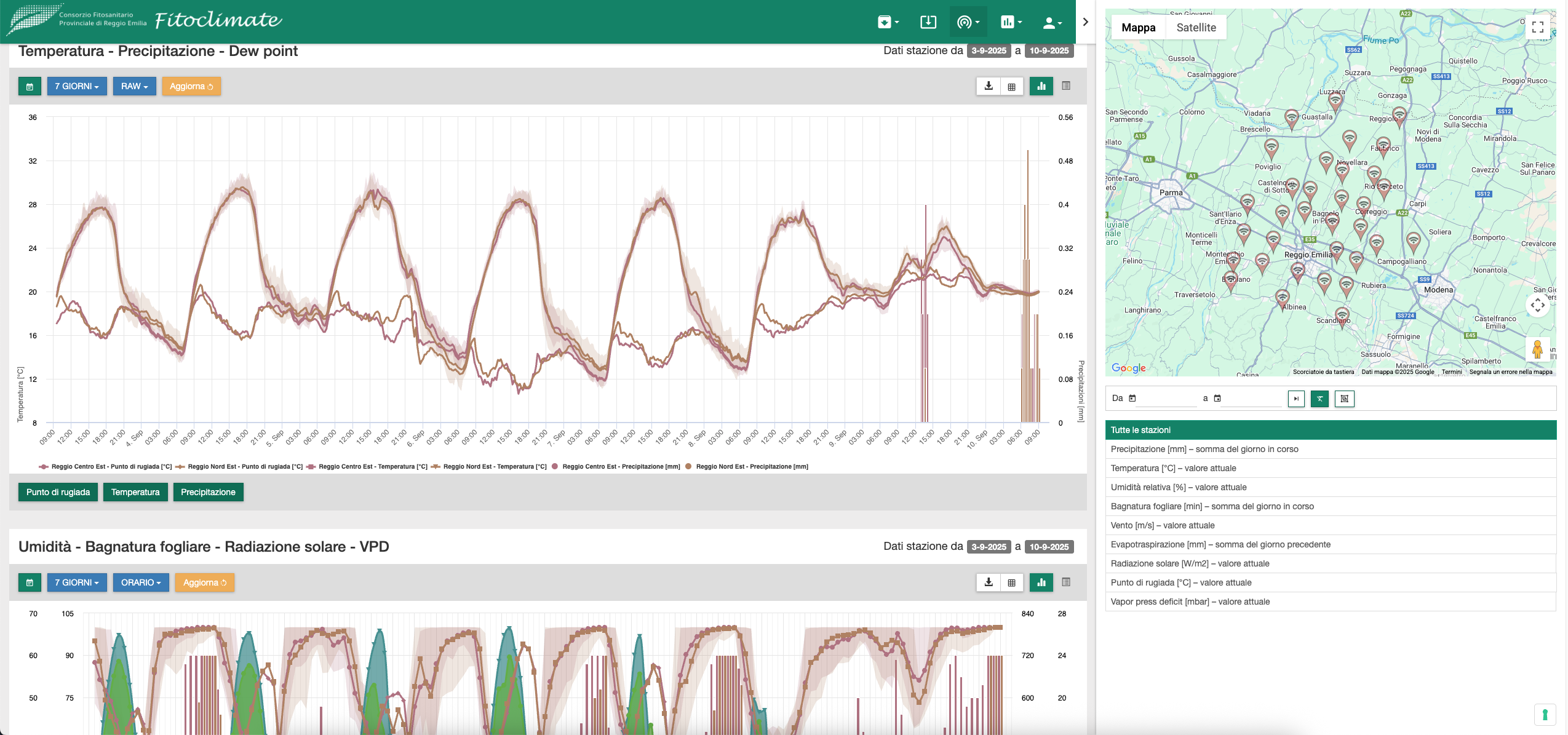Image resolution: width=1568 pixels, height=735 pixels.
Task: Click Aggiorna in the Umidità chart toolbar
Action: pyautogui.click(x=205, y=582)
